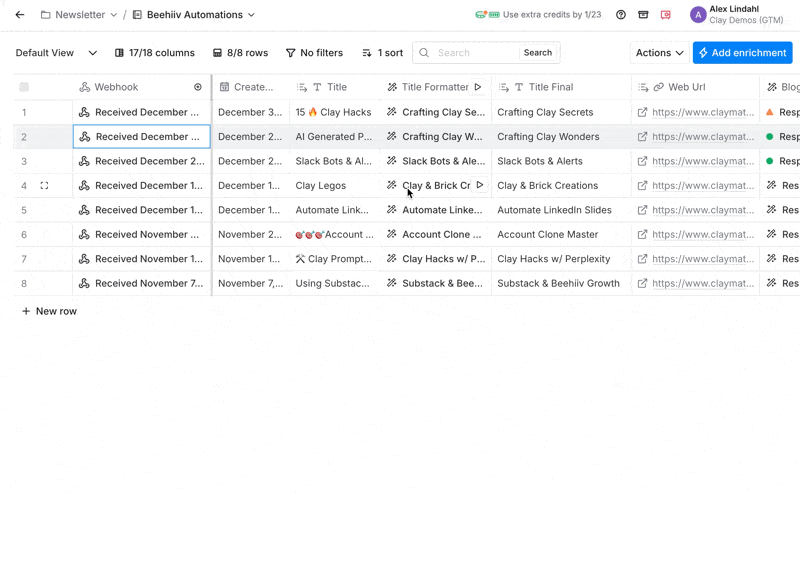
Task: Open the 8/8 rows selector
Action: [x=240, y=53]
